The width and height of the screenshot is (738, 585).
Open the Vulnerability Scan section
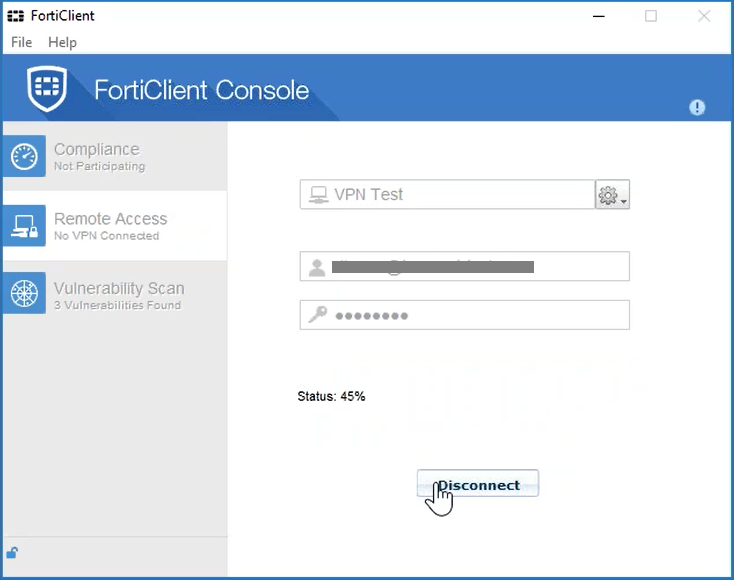coord(119,289)
